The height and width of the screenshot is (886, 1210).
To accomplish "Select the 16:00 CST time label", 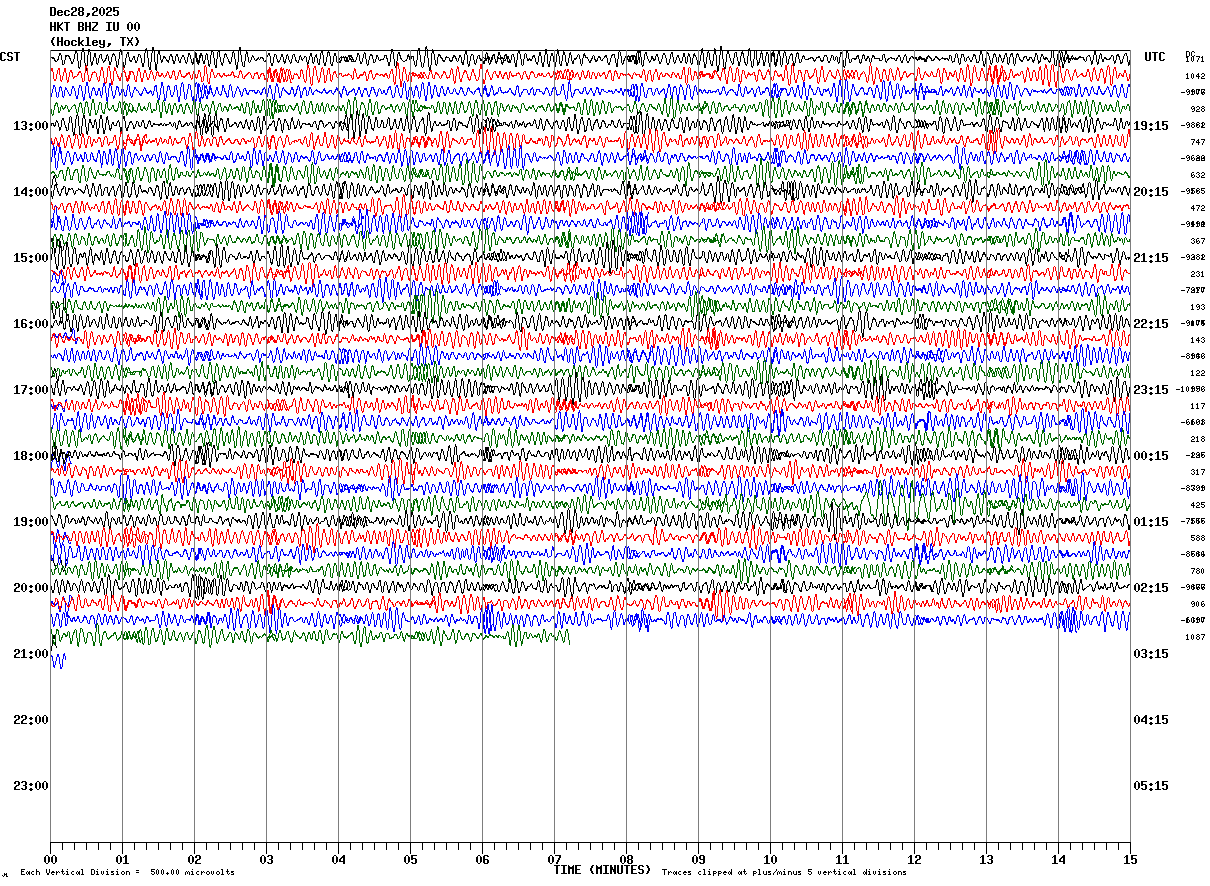I will (31, 324).
